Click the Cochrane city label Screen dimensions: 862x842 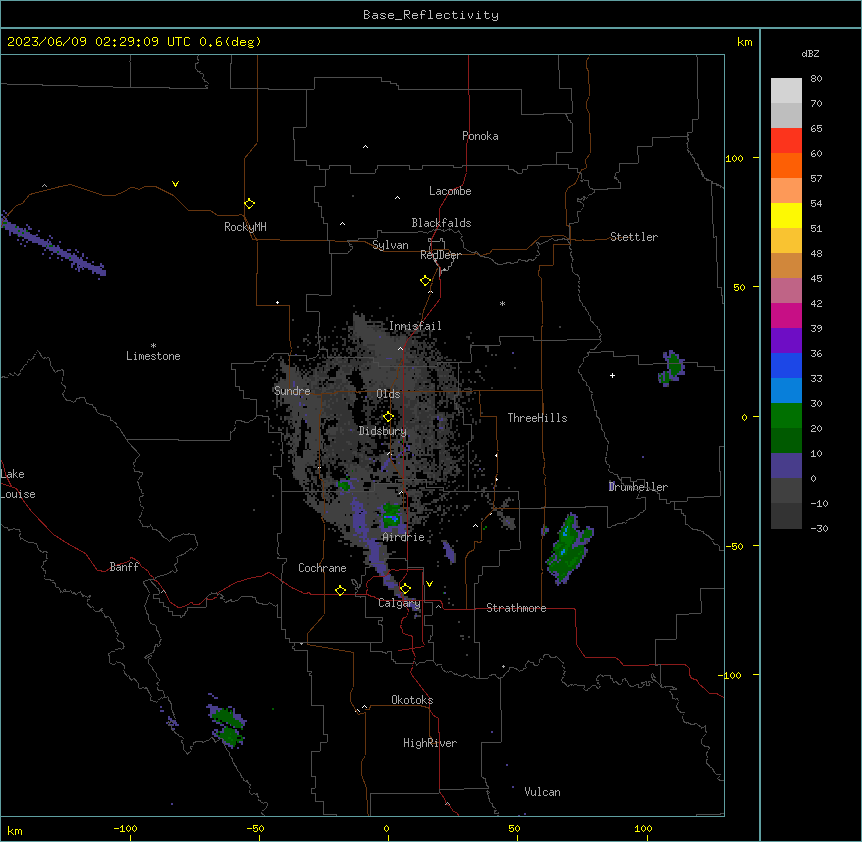pyautogui.click(x=322, y=568)
